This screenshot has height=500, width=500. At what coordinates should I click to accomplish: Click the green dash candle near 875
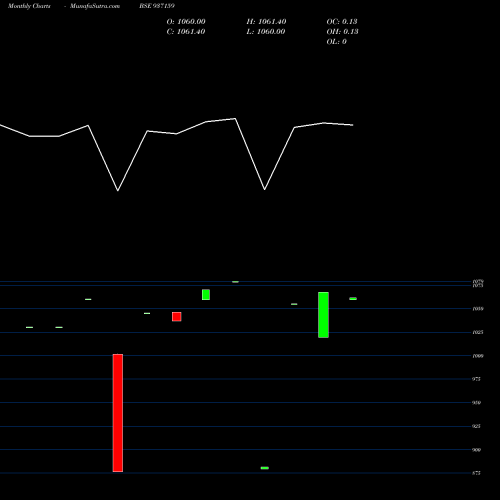265,468
